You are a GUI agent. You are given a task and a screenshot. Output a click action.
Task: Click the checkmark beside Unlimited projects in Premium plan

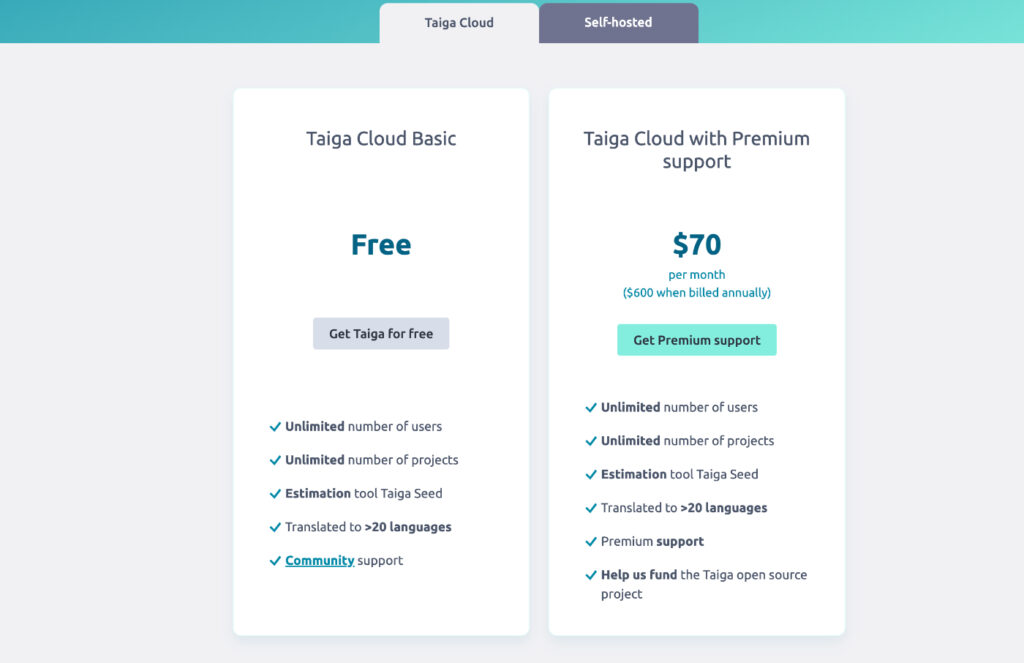coord(591,441)
